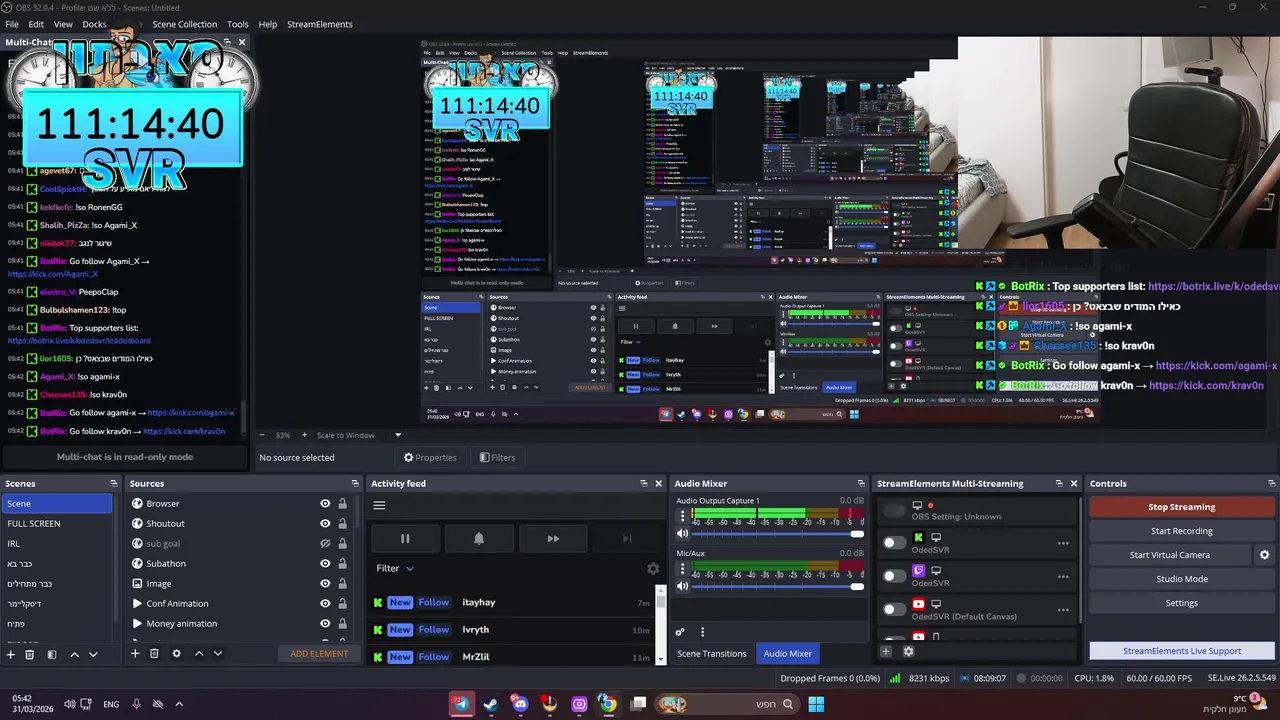
Task: Hide the Subathon source eye icon
Action: 325,564
